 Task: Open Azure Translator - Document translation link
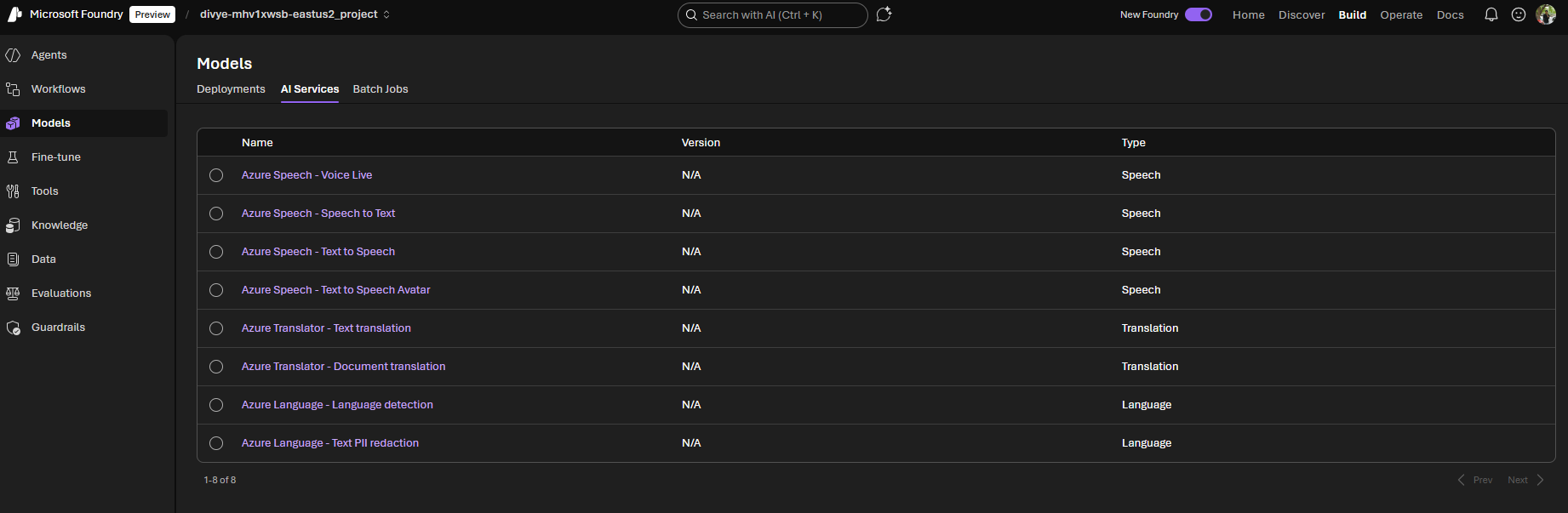point(343,367)
